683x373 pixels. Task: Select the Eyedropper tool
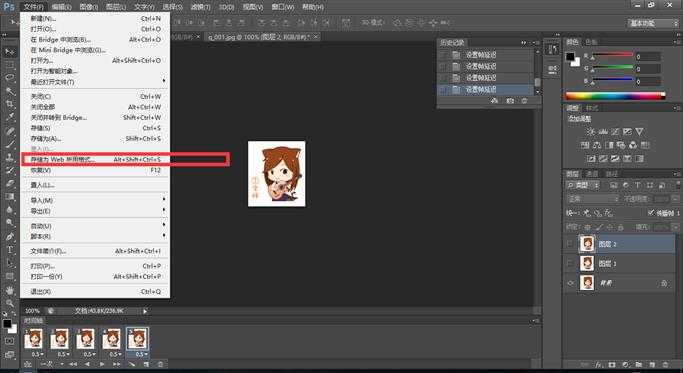coord(10,117)
